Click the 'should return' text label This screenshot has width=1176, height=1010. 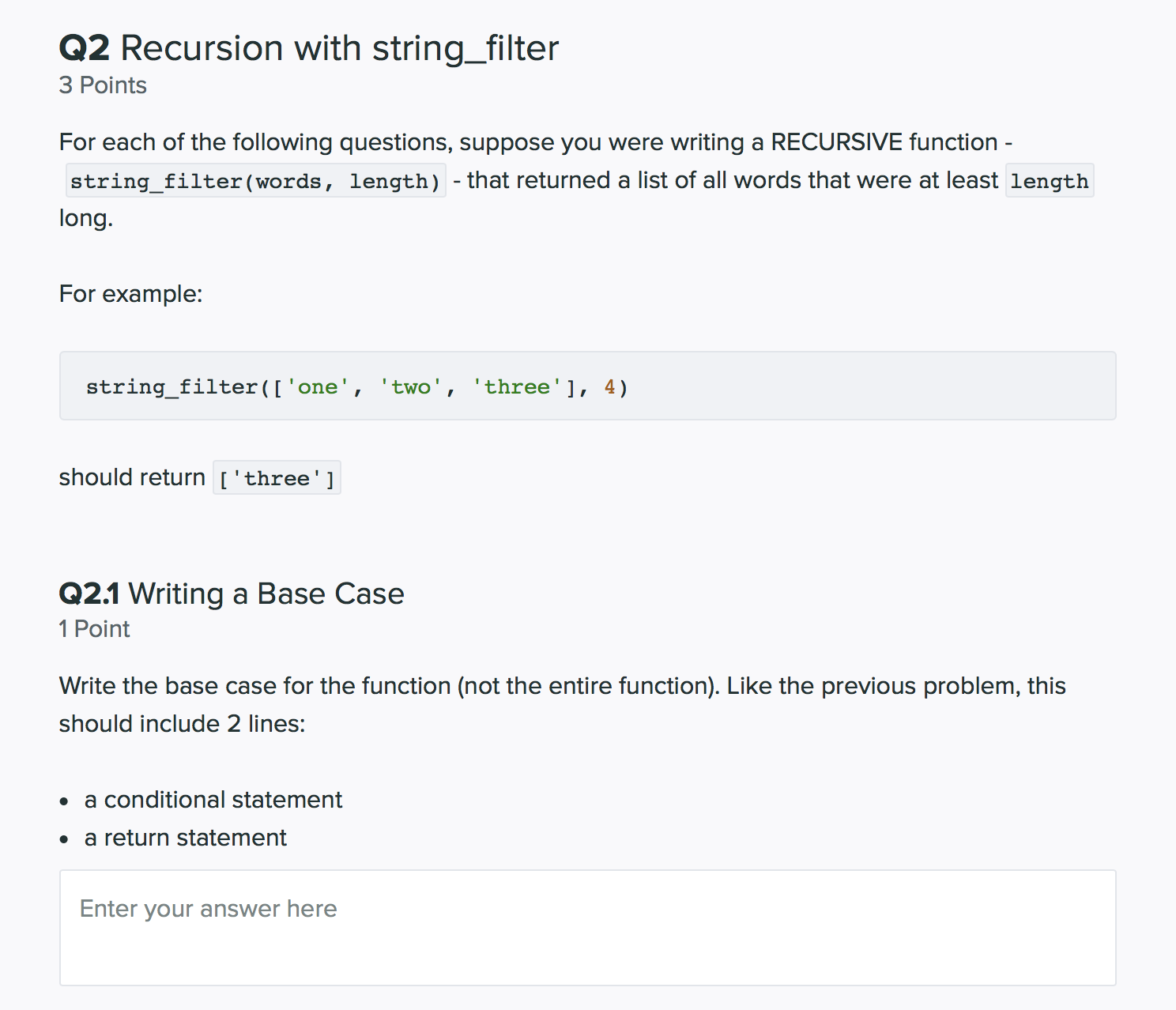click(131, 477)
